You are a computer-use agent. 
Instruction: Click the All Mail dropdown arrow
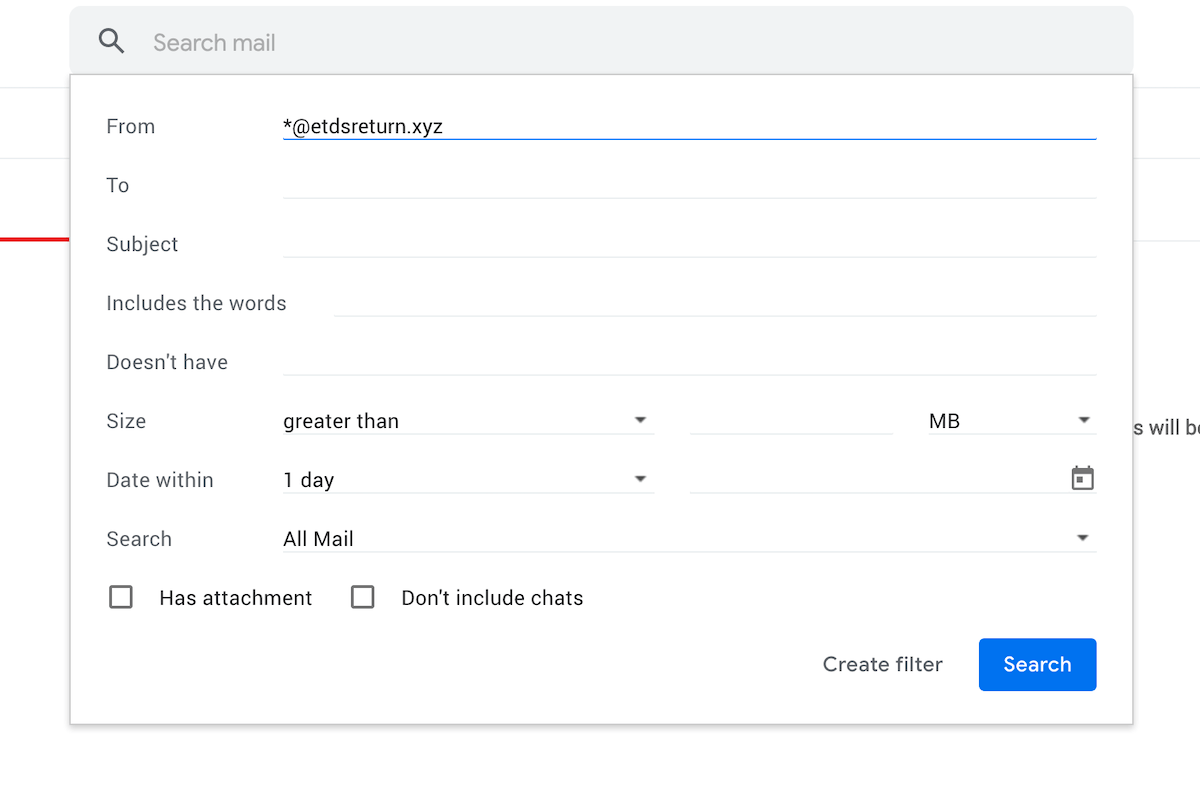point(1081,537)
